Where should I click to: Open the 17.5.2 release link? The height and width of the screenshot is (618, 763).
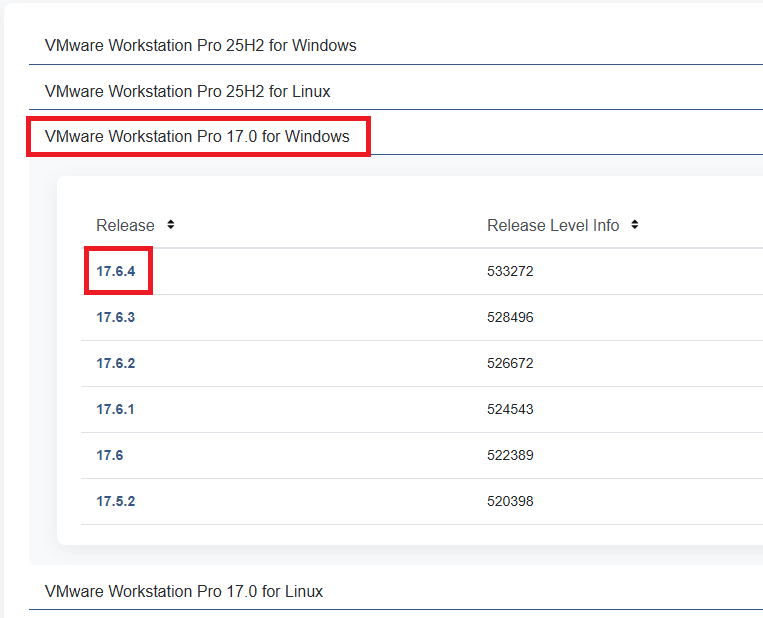(x=116, y=501)
